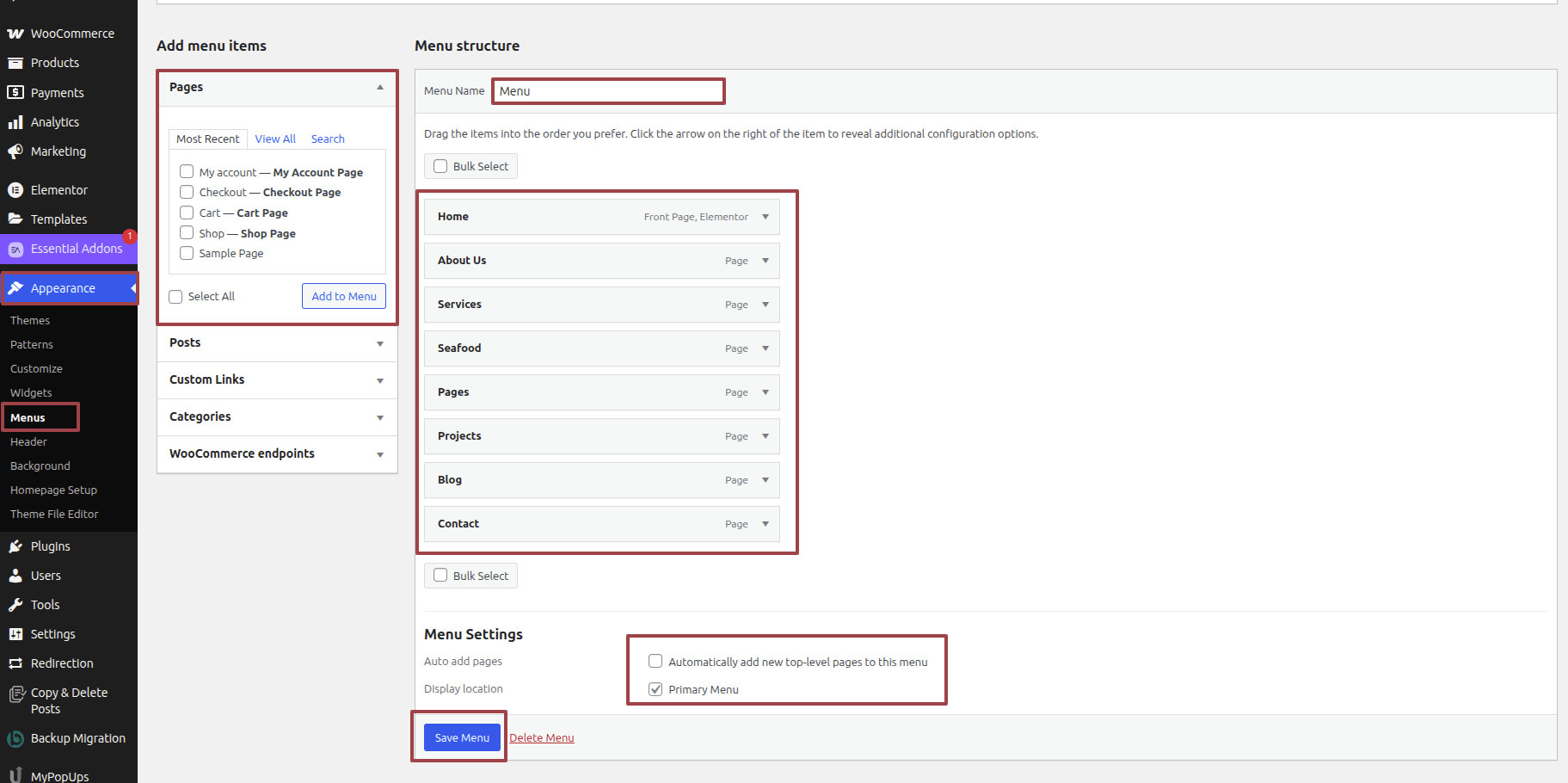Viewport: 1568px width, 783px height.
Task: Click the Backup Migration icon
Action: pos(15,738)
